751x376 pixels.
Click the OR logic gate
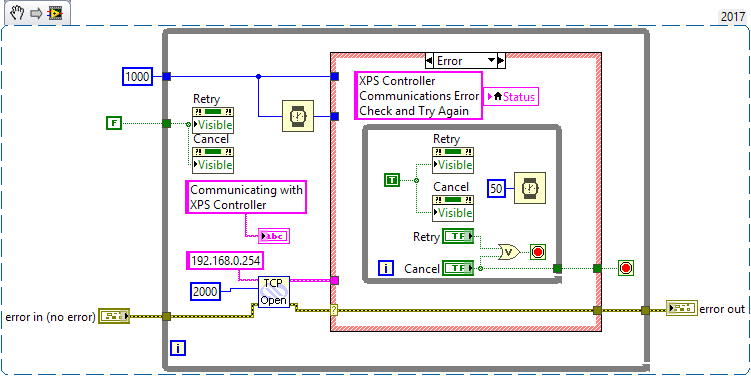click(x=510, y=251)
